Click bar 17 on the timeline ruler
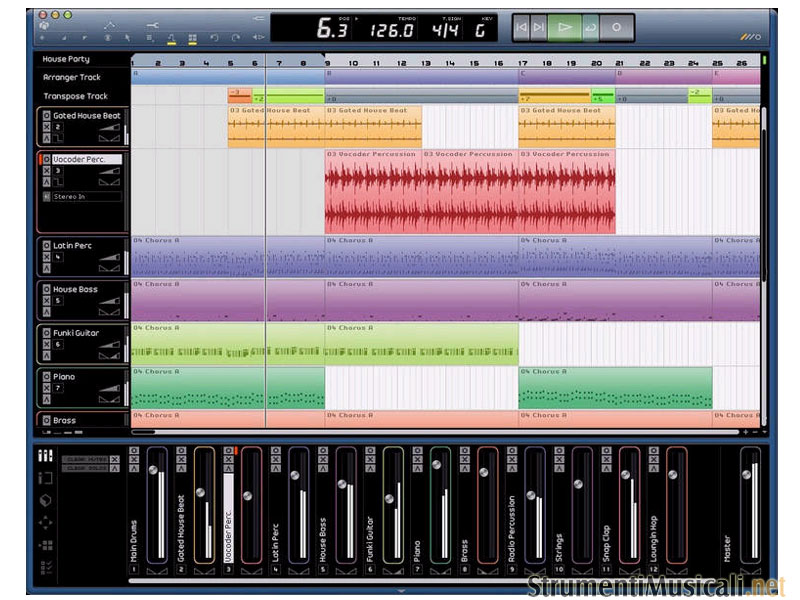Screen dimensions: 800x600 pos(524,63)
